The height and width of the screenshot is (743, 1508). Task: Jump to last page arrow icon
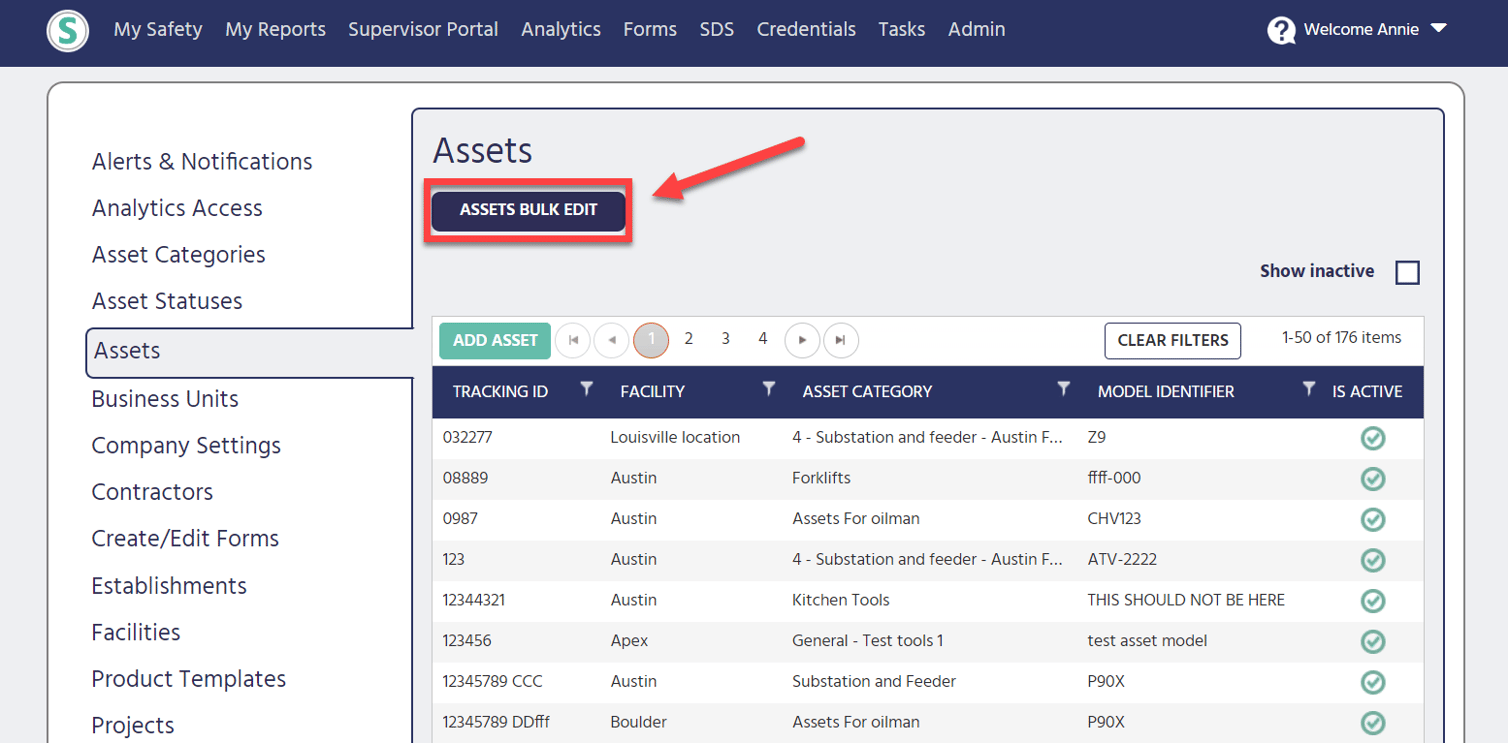tap(841, 340)
